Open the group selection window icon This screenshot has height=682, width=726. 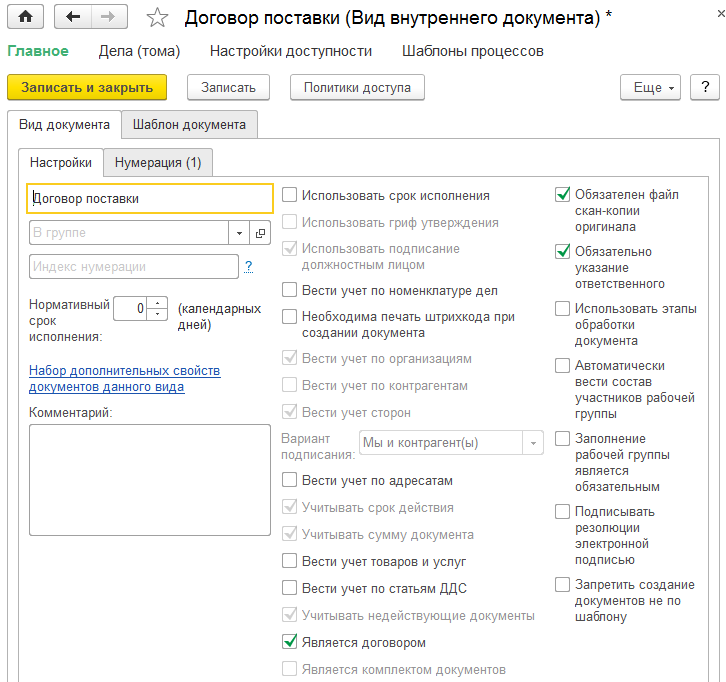tap(260, 233)
